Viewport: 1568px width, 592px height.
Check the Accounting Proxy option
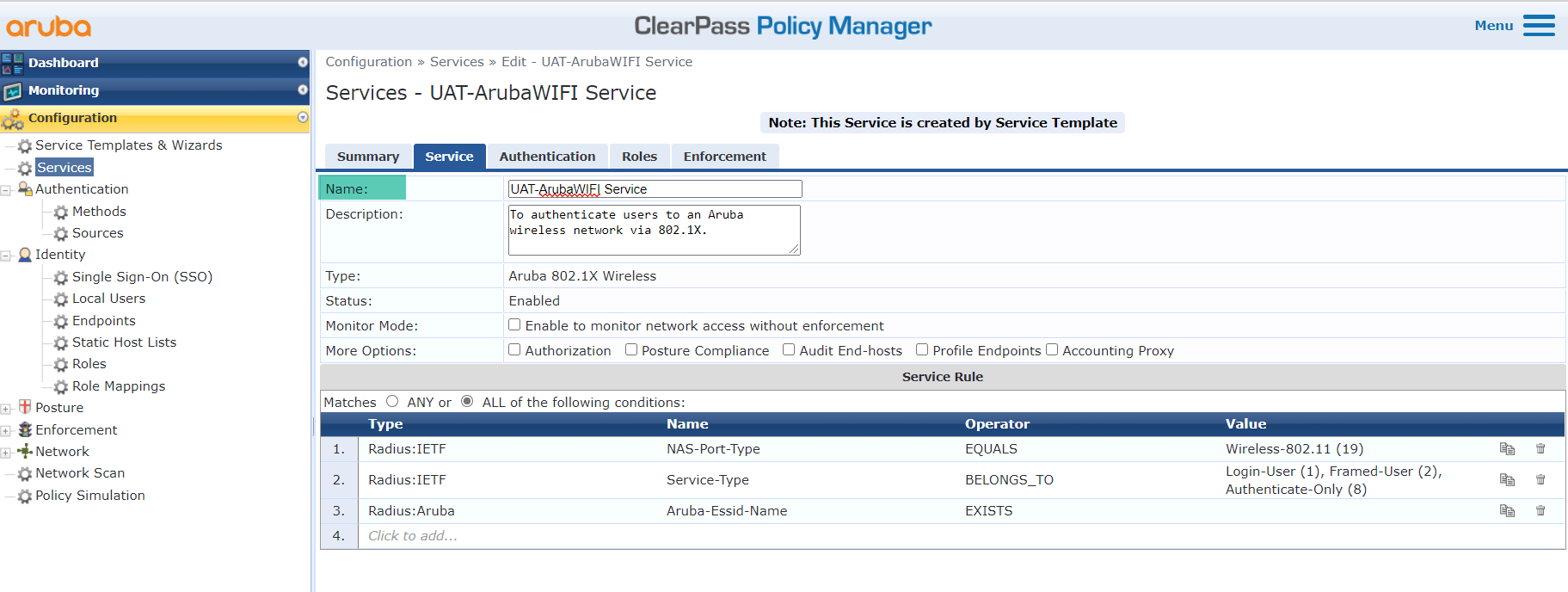1052,349
